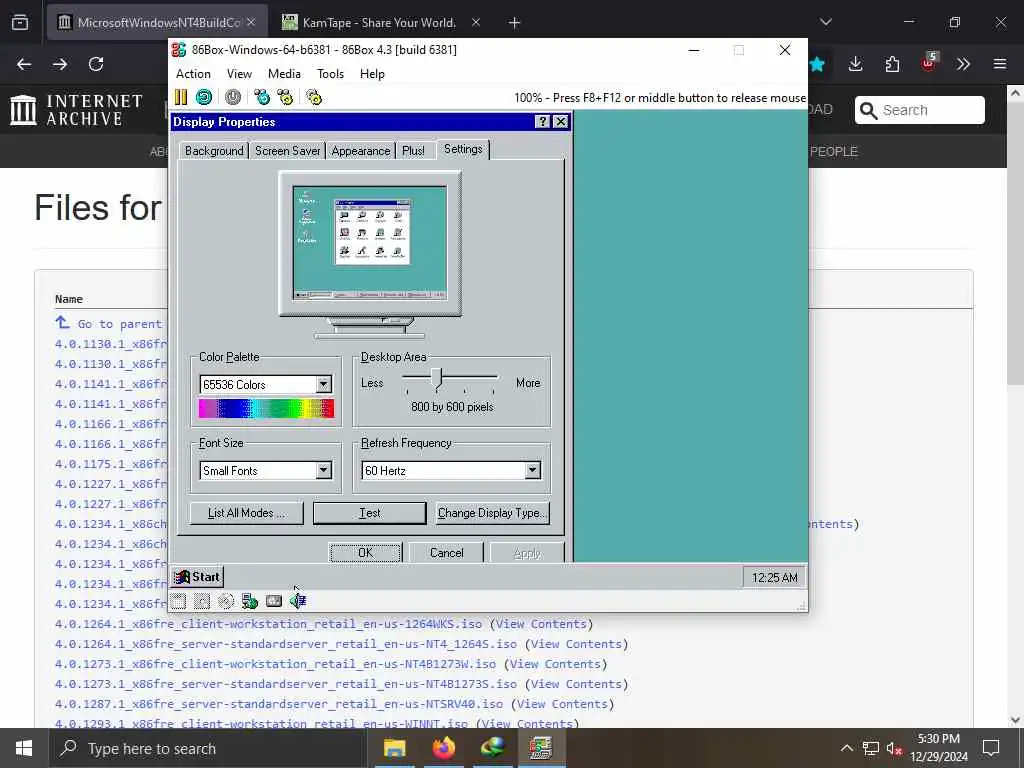The width and height of the screenshot is (1024, 768).
Task: Open the Firefox downloads panel
Action: (x=856, y=64)
